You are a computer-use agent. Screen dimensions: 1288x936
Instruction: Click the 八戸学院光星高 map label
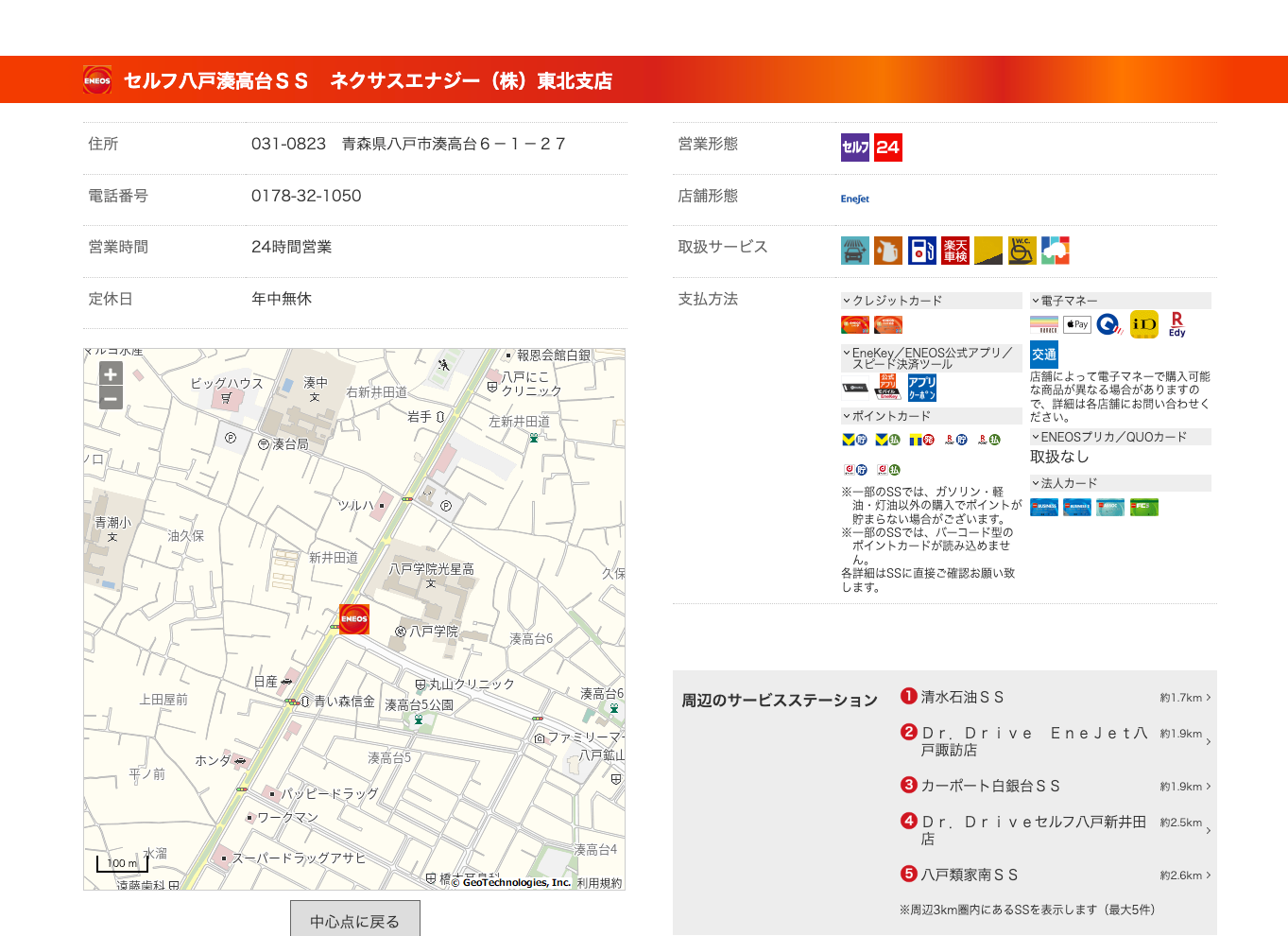point(432,569)
